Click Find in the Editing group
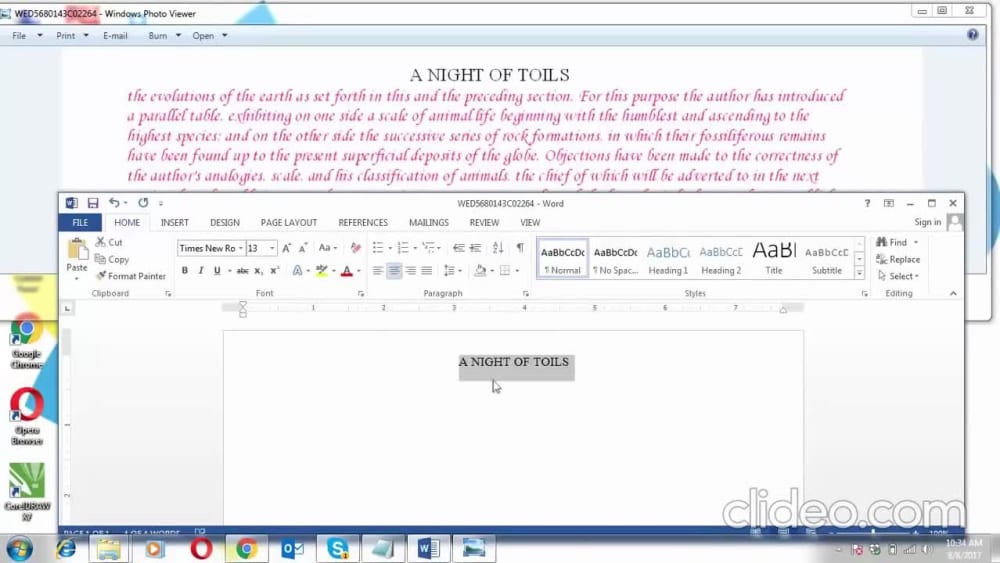1000x563 pixels. point(897,242)
